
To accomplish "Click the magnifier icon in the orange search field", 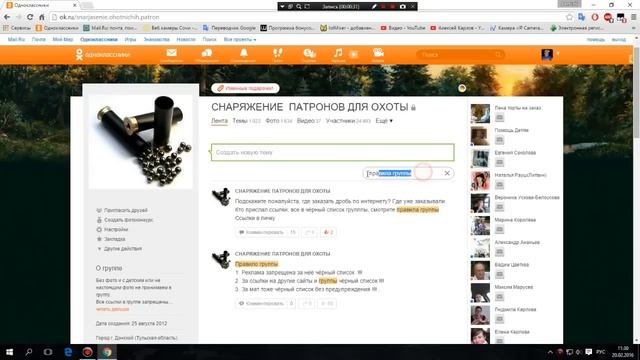I will 498,54.
